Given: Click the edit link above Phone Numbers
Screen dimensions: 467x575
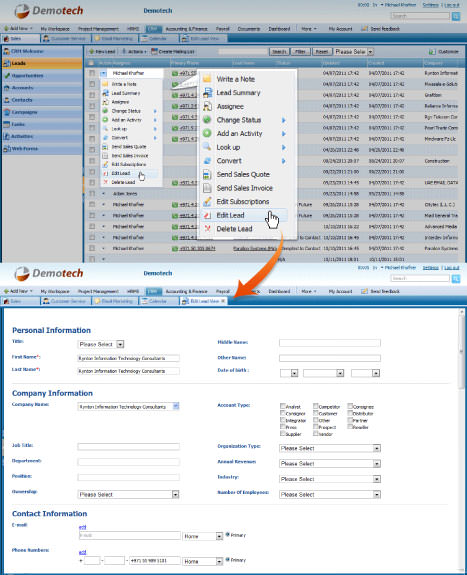Looking at the screenshot, I should click(x=83, y=552).
